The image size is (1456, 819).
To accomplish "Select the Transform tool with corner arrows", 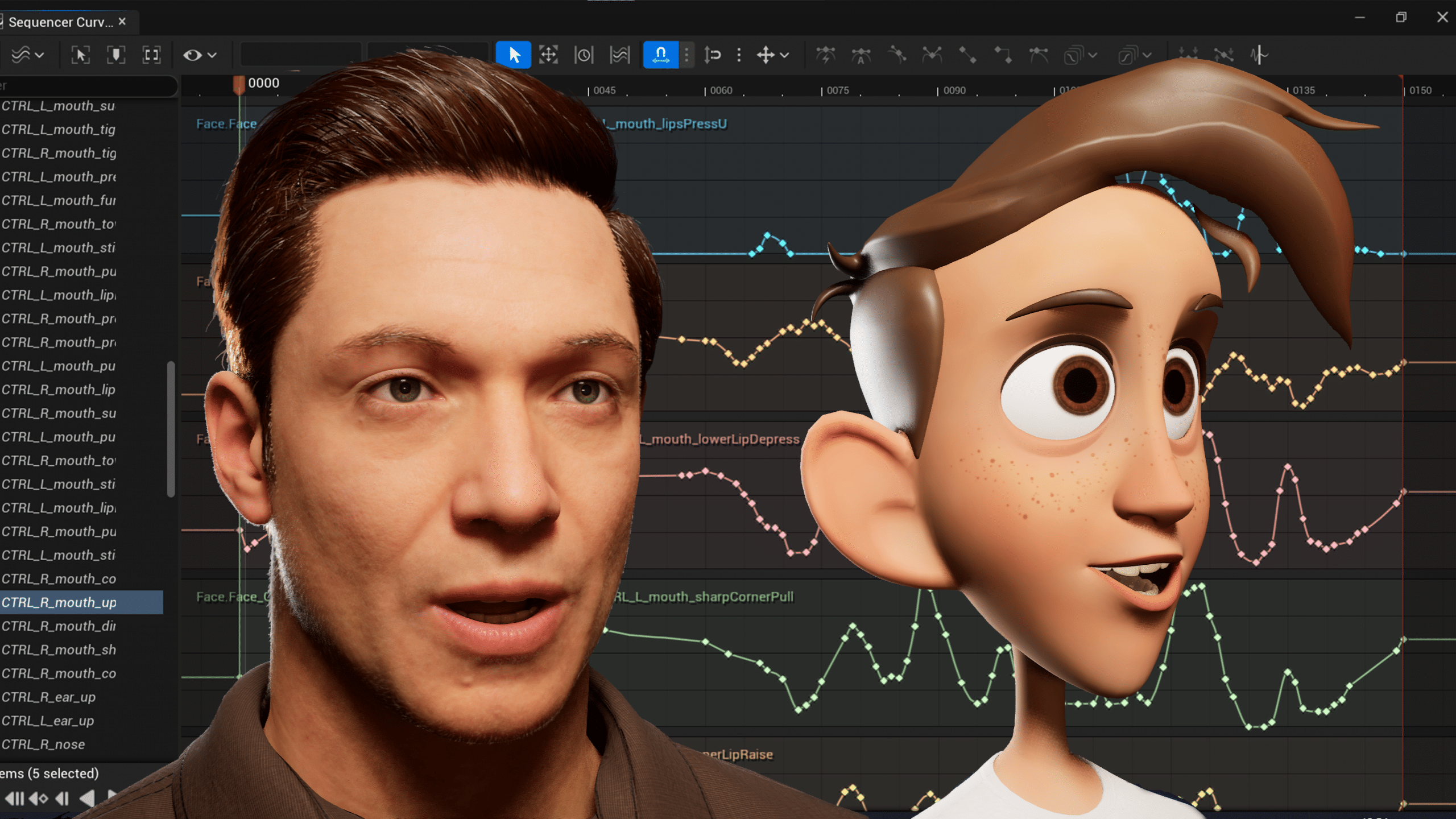I will (x=548, y=55).
